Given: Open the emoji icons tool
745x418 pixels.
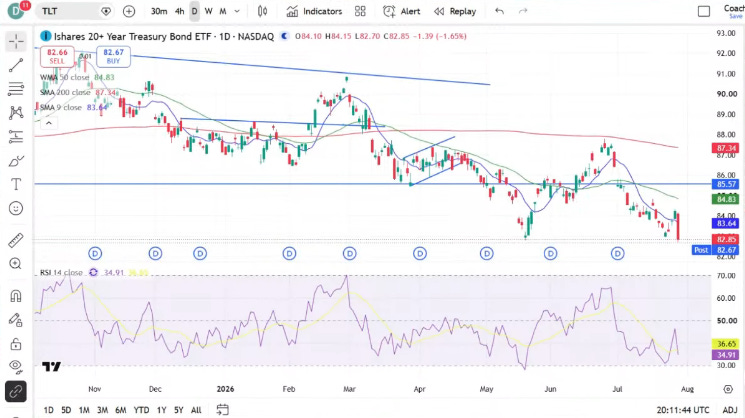Looking at the screenshot, I should coord(16,208).
